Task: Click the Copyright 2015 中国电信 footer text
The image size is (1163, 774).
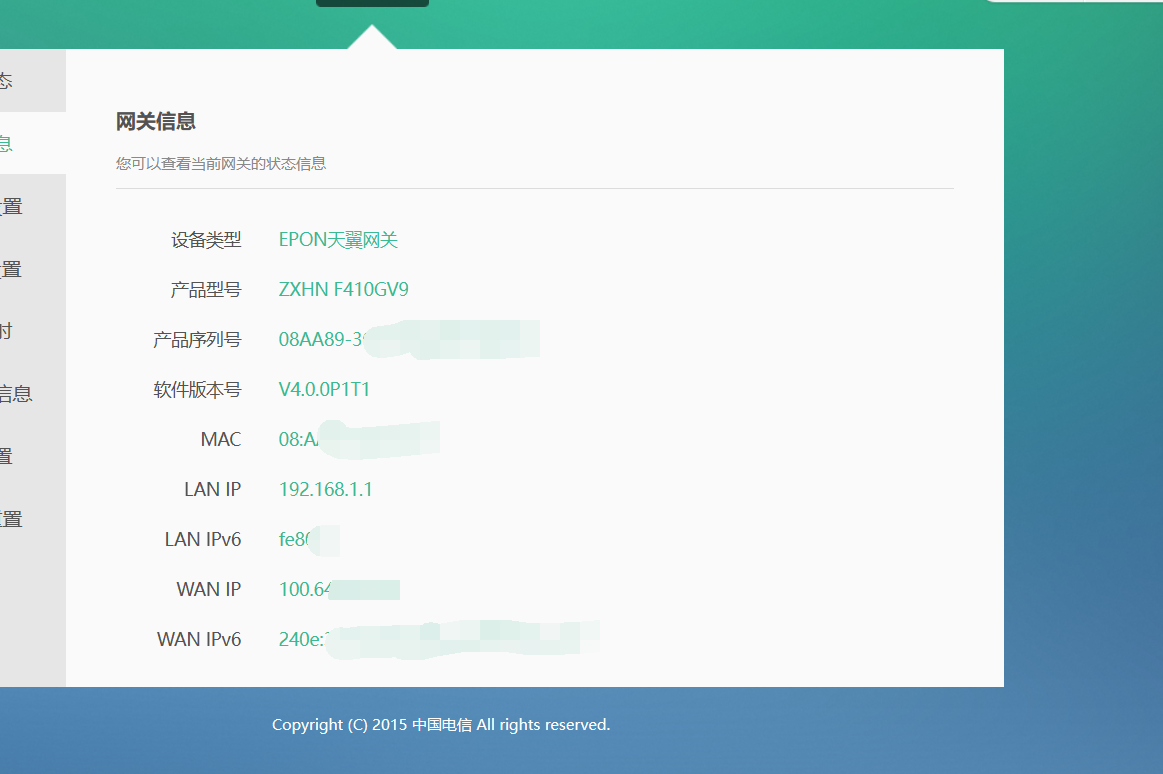Action: pyautogui.click(x=441, y=725)
